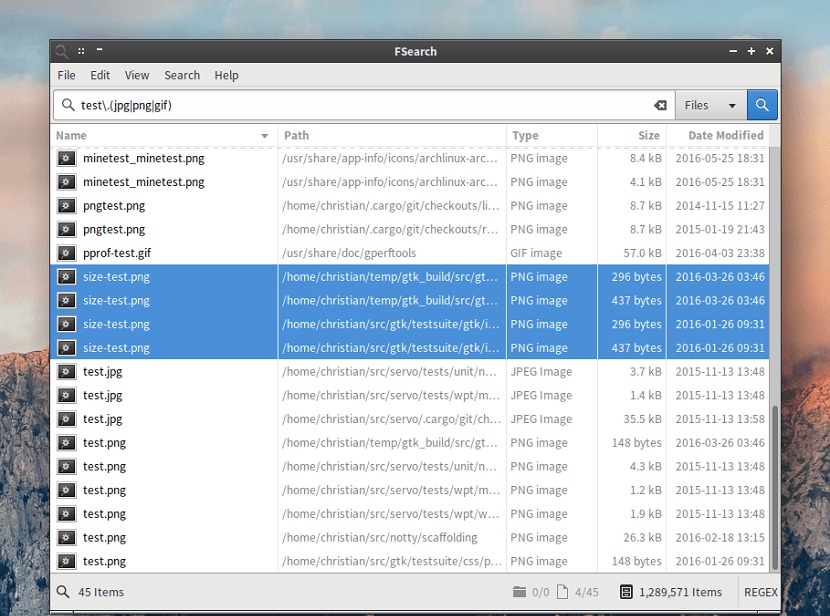Click the file count icon in the status bar
This screenshot has width=830, height=616.
[x=563, y=592]
